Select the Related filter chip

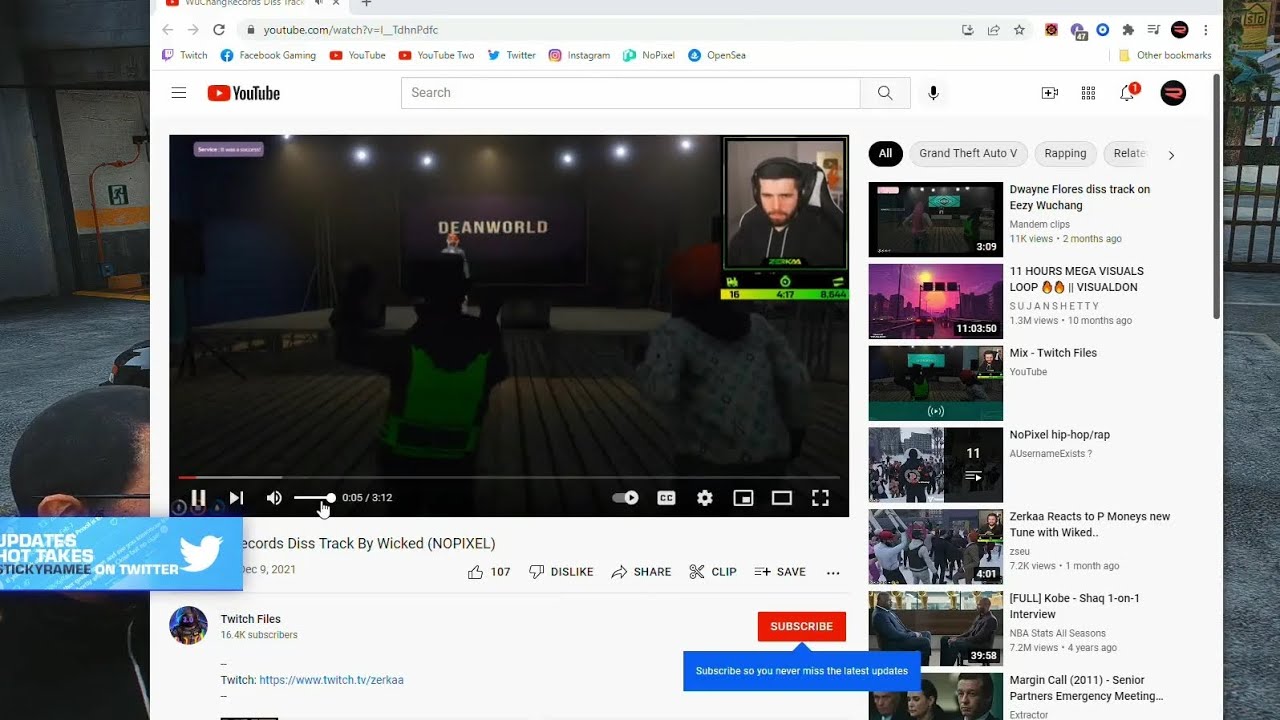[1129, 153]
